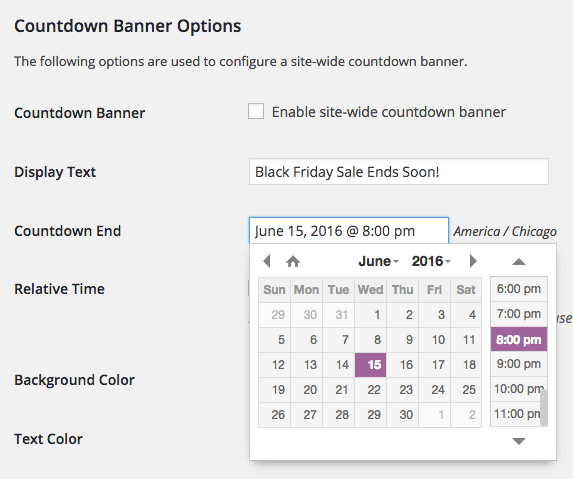Click the home icon to jump to today

point(293,262)
